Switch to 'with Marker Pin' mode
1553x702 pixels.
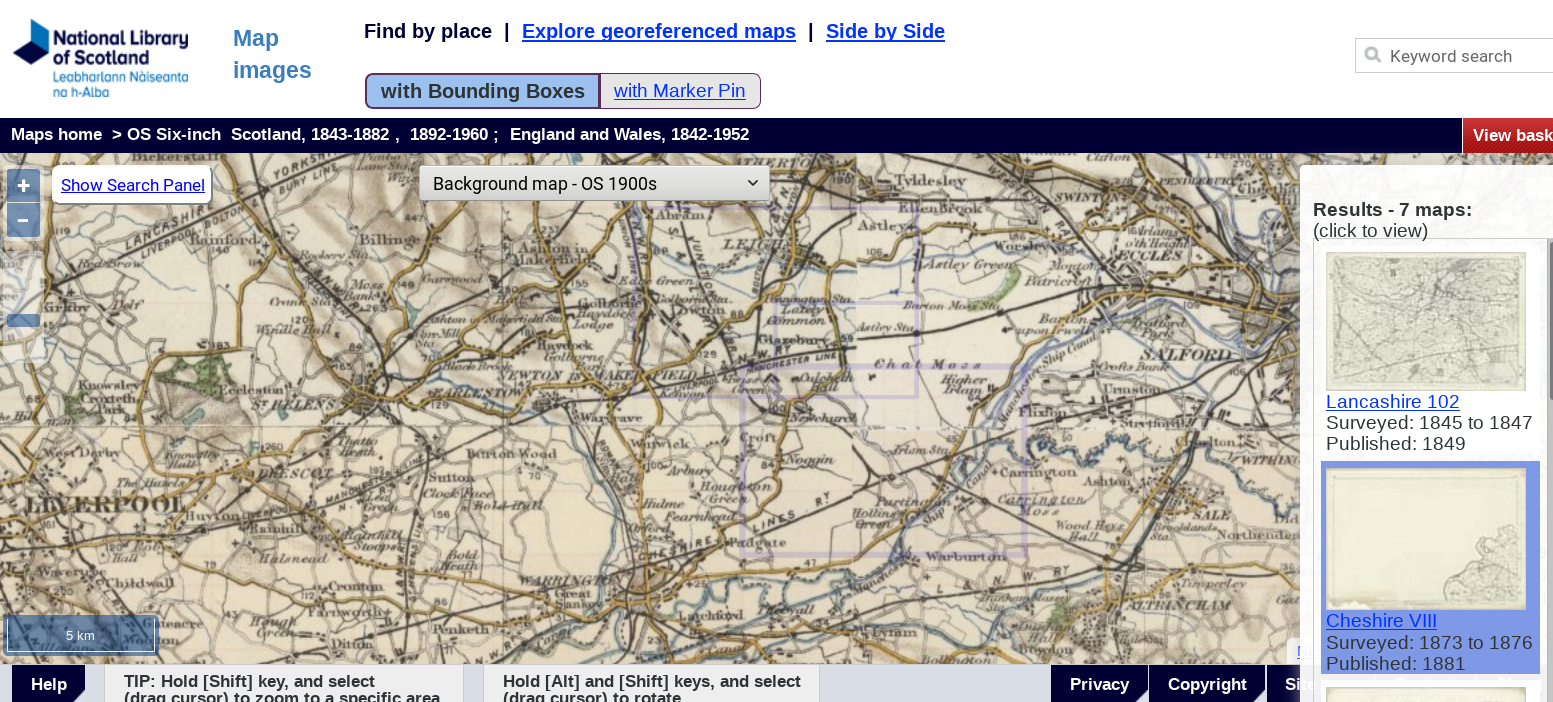680,91
